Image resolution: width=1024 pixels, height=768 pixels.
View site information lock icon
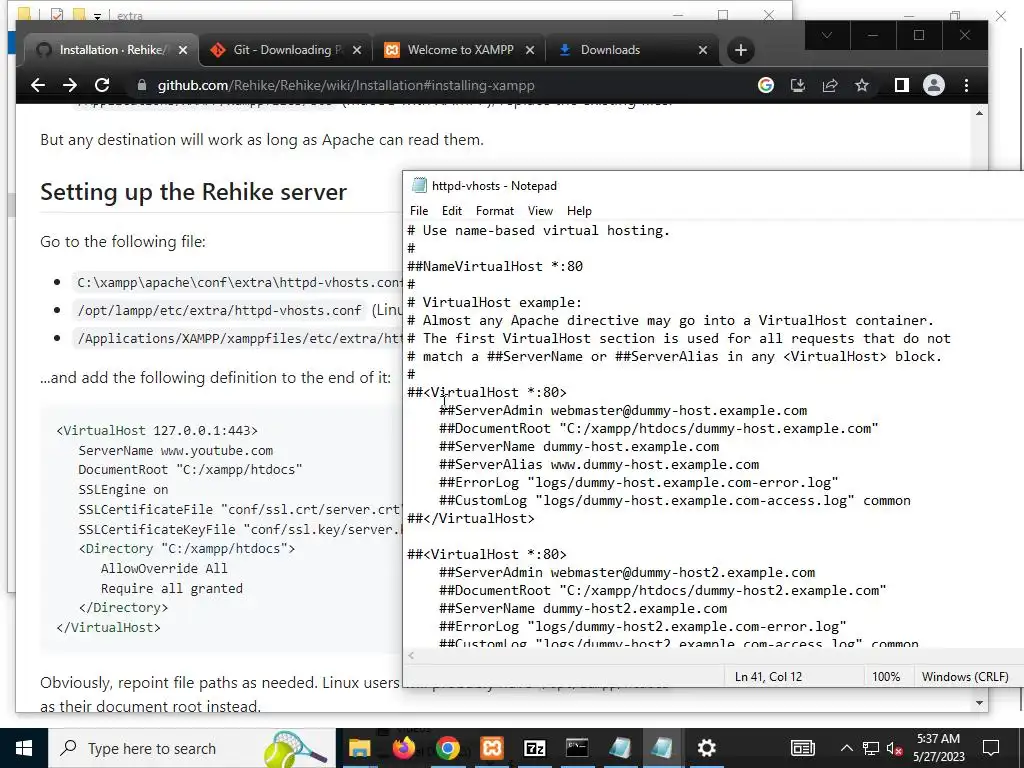pyautogui.click(x=142, y=85)
